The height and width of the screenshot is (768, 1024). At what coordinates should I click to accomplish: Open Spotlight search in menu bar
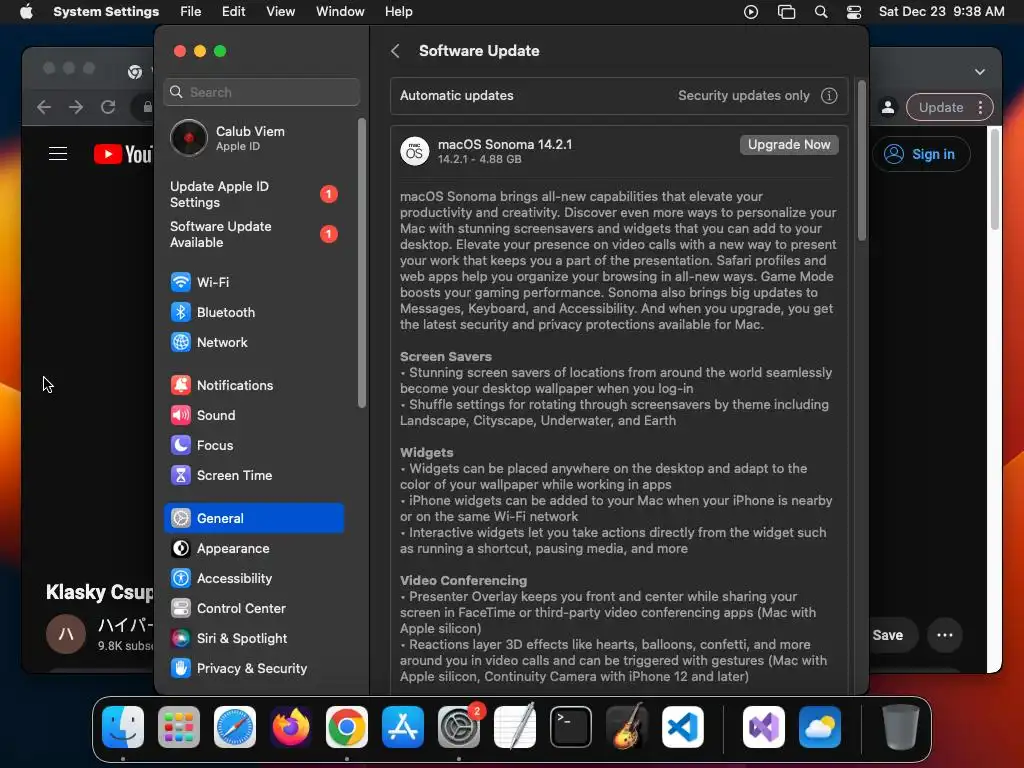pyautogui.click(x=821, y=12)
